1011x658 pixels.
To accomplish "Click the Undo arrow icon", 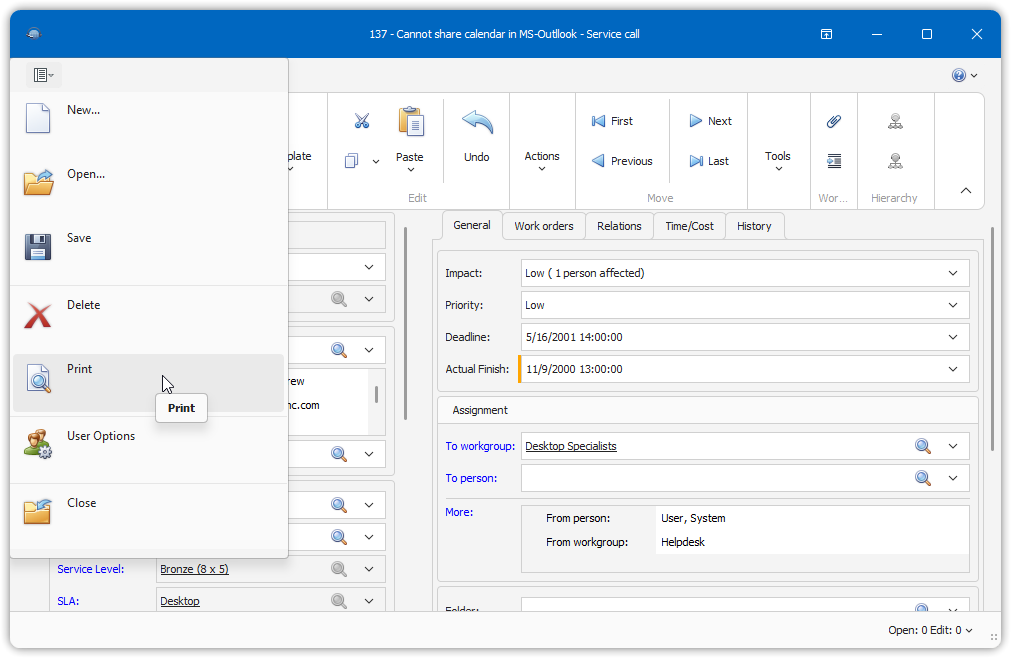I will click(x=477, y=123).
